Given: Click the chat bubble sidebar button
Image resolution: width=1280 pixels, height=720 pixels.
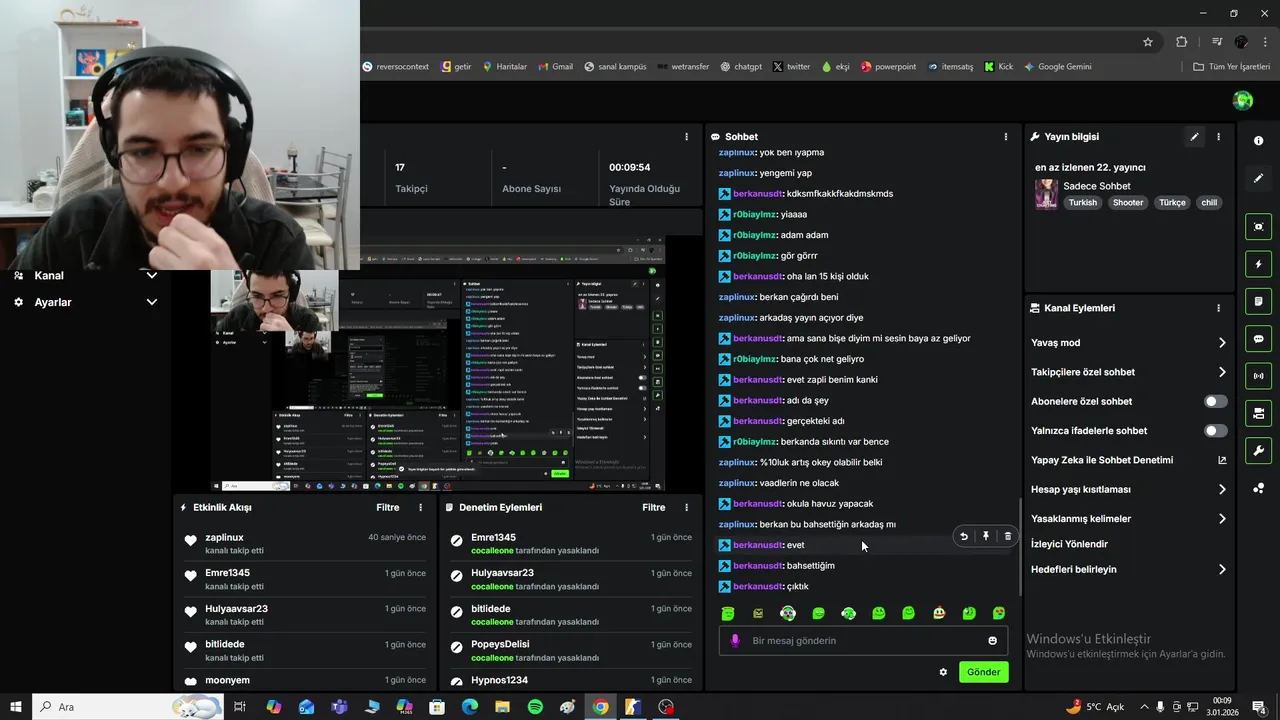Looking at the screenshot, I should click(1258, 339).
